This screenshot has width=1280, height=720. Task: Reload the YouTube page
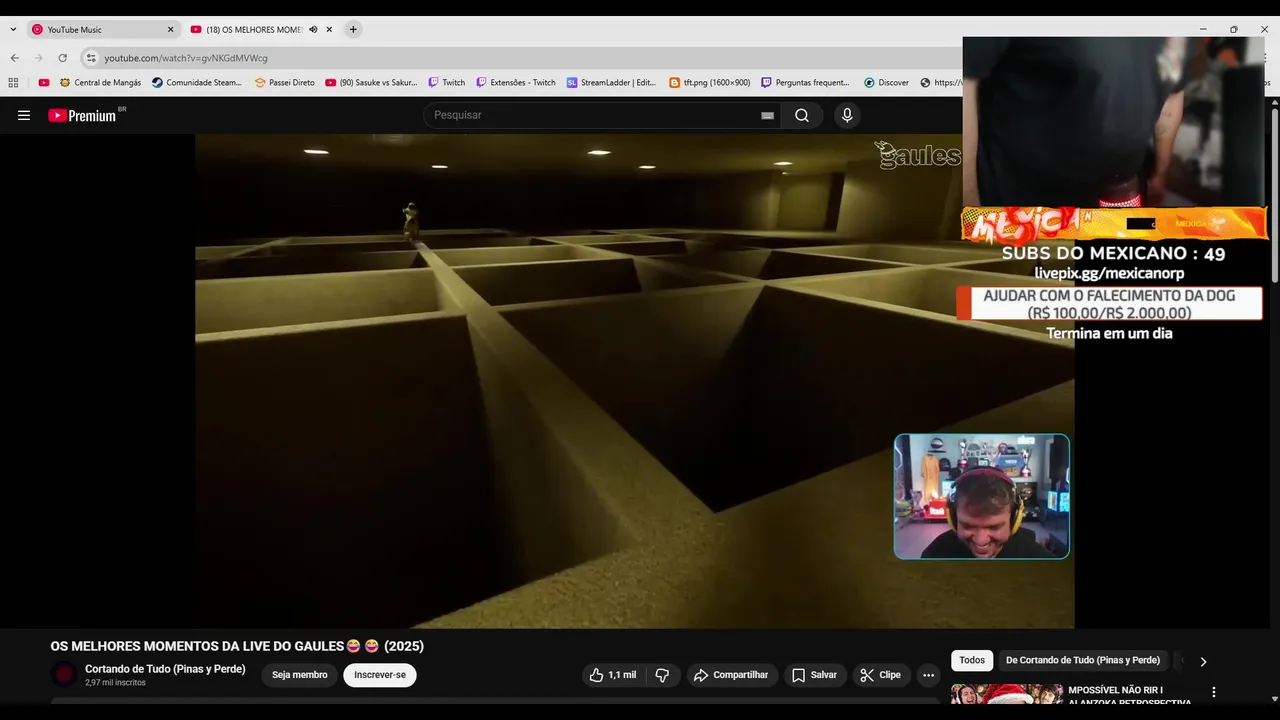tap(62, 58)
